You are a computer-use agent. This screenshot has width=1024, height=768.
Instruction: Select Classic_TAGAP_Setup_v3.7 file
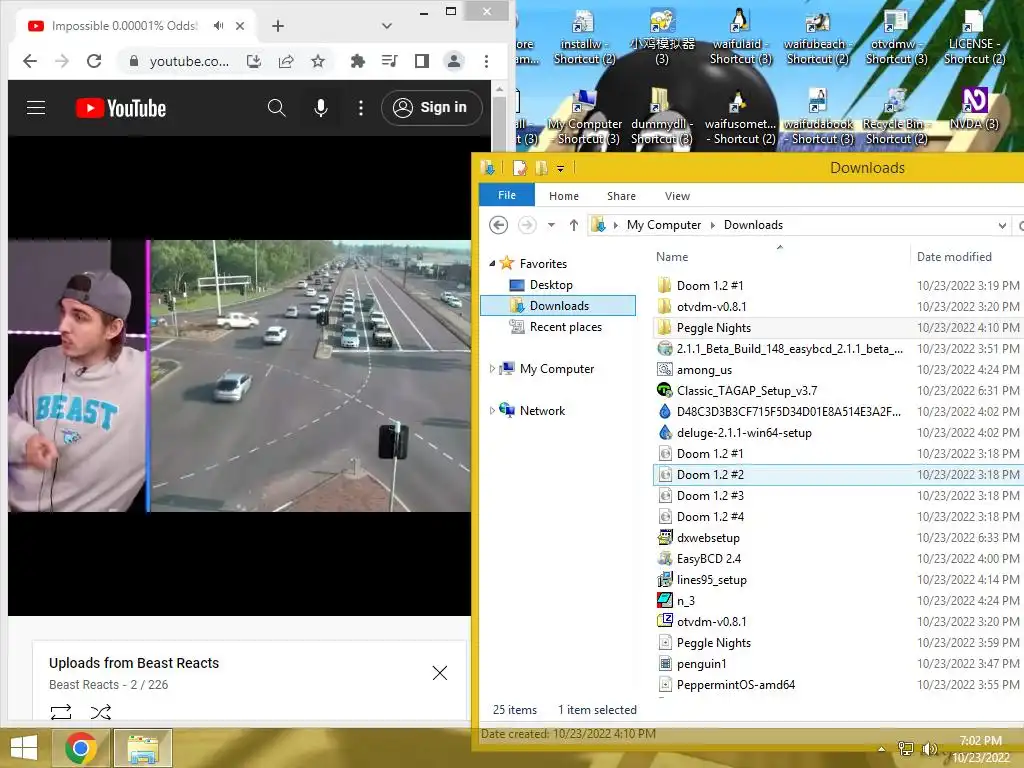coord(746,391)
